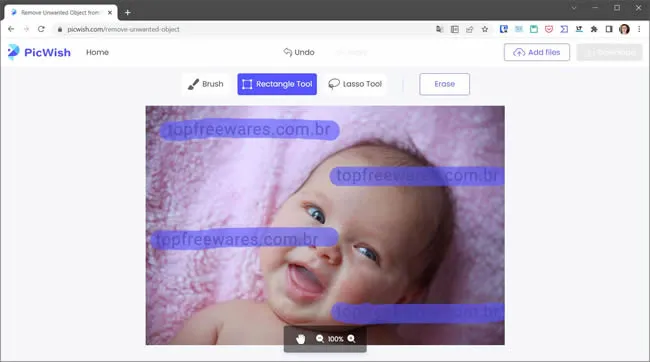
Task: Zoom out with the minus magnifier
Action: [x=320, y=339]
